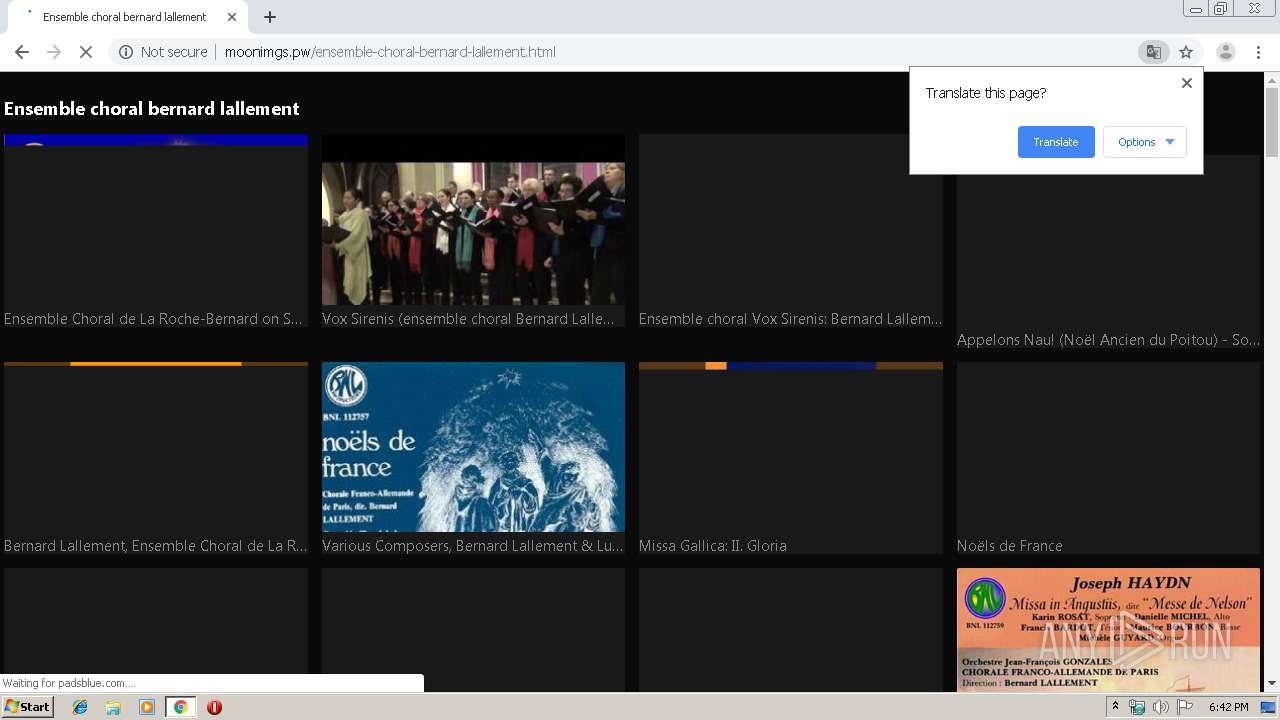Go back to the previous page

point(22,52)
